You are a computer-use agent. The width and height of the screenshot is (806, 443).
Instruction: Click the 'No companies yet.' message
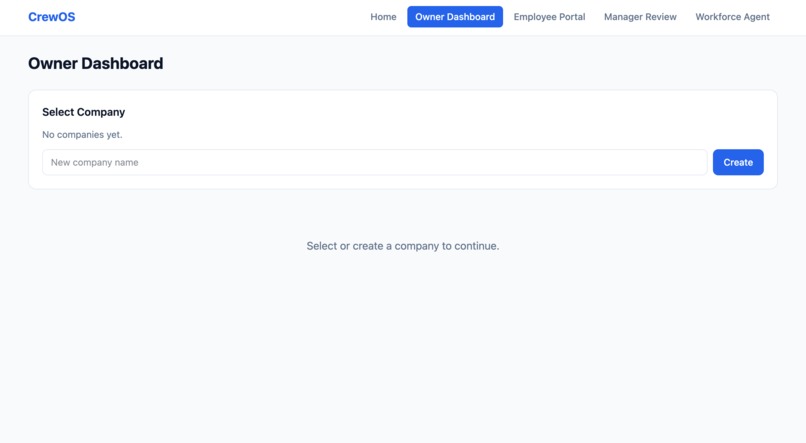(x=82, y=135)
